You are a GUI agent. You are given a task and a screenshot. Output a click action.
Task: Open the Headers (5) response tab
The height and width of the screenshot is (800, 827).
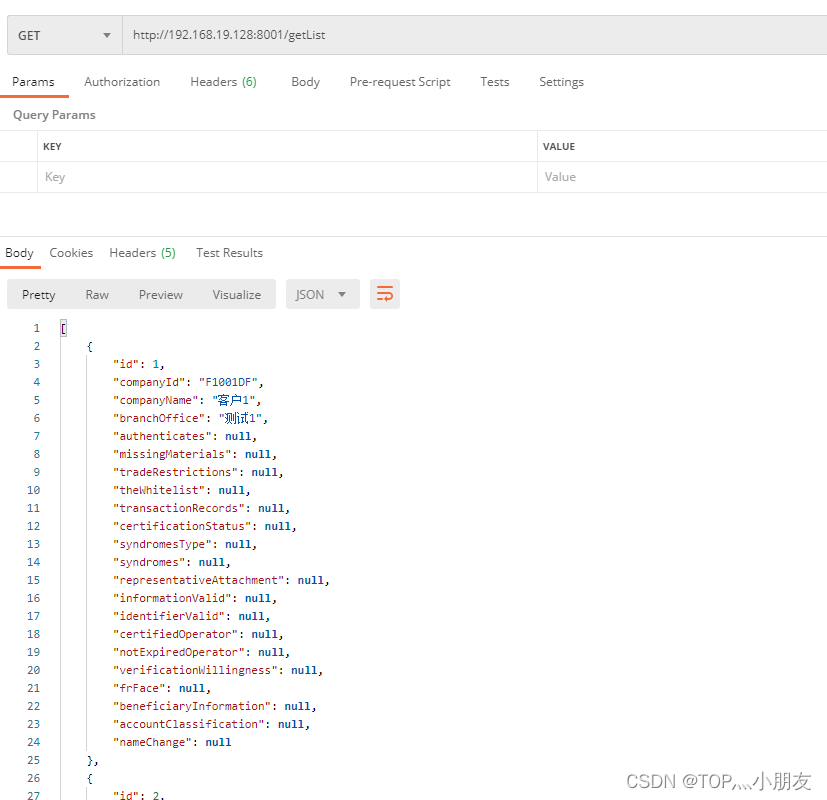click(142, 253)
